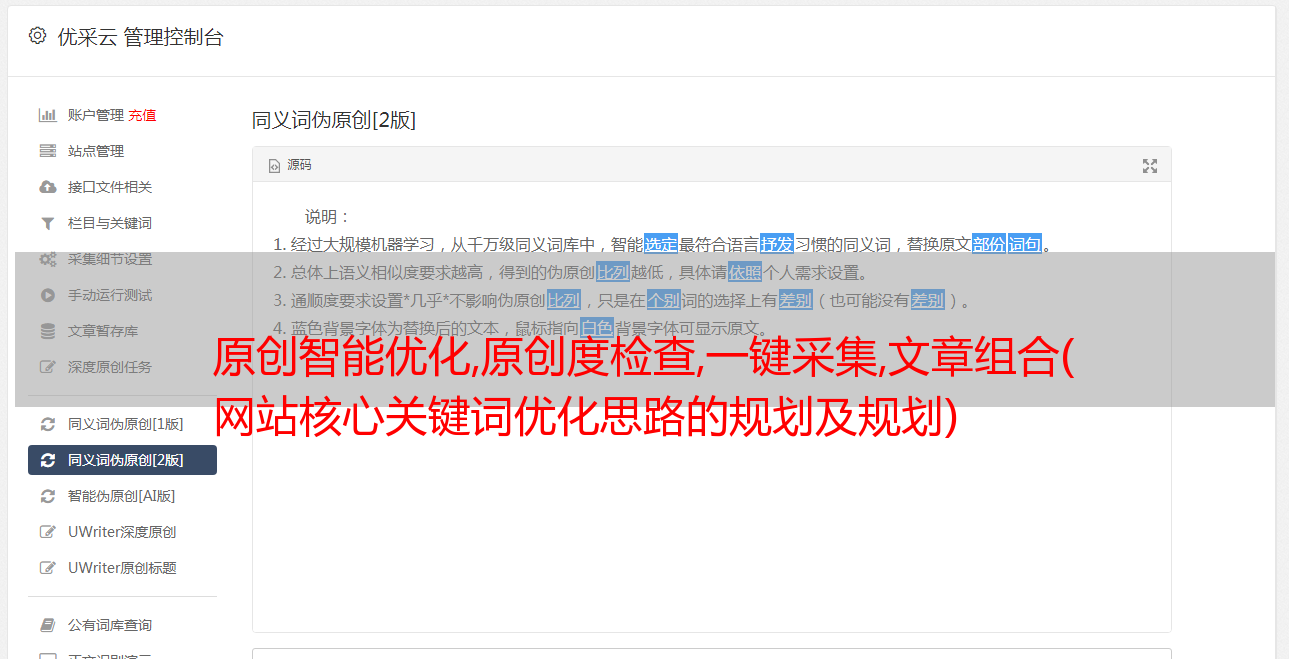Screen dimensions: 1289x659
Task: Click the 源码 source code button
Action: [x=290, y=165]
